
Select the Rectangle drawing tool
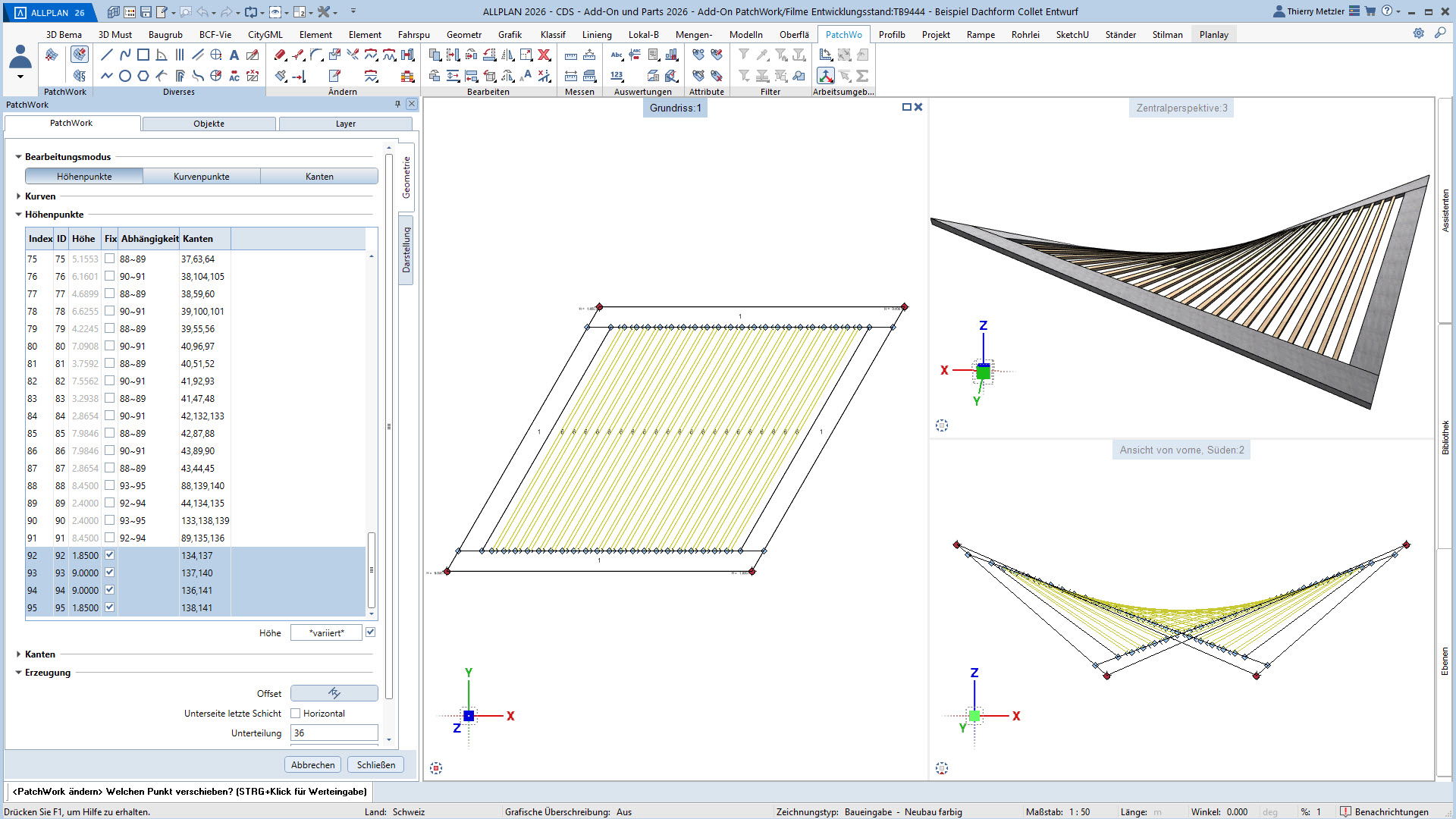click(143, 55)
